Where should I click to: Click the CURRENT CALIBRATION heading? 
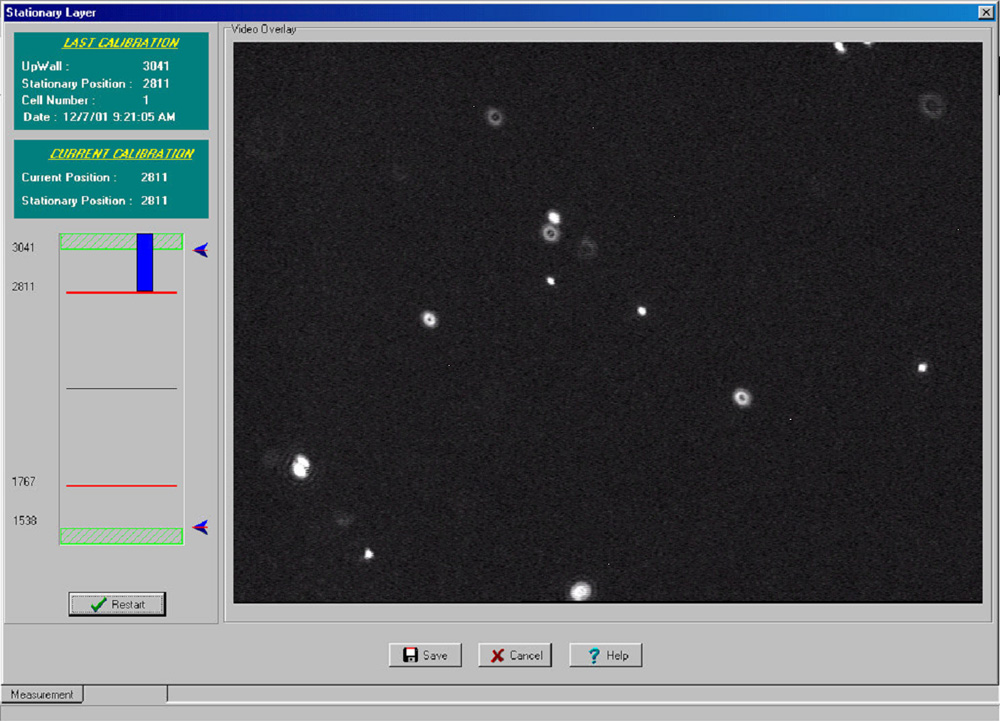pyautogui.click(x=121, y=154)
